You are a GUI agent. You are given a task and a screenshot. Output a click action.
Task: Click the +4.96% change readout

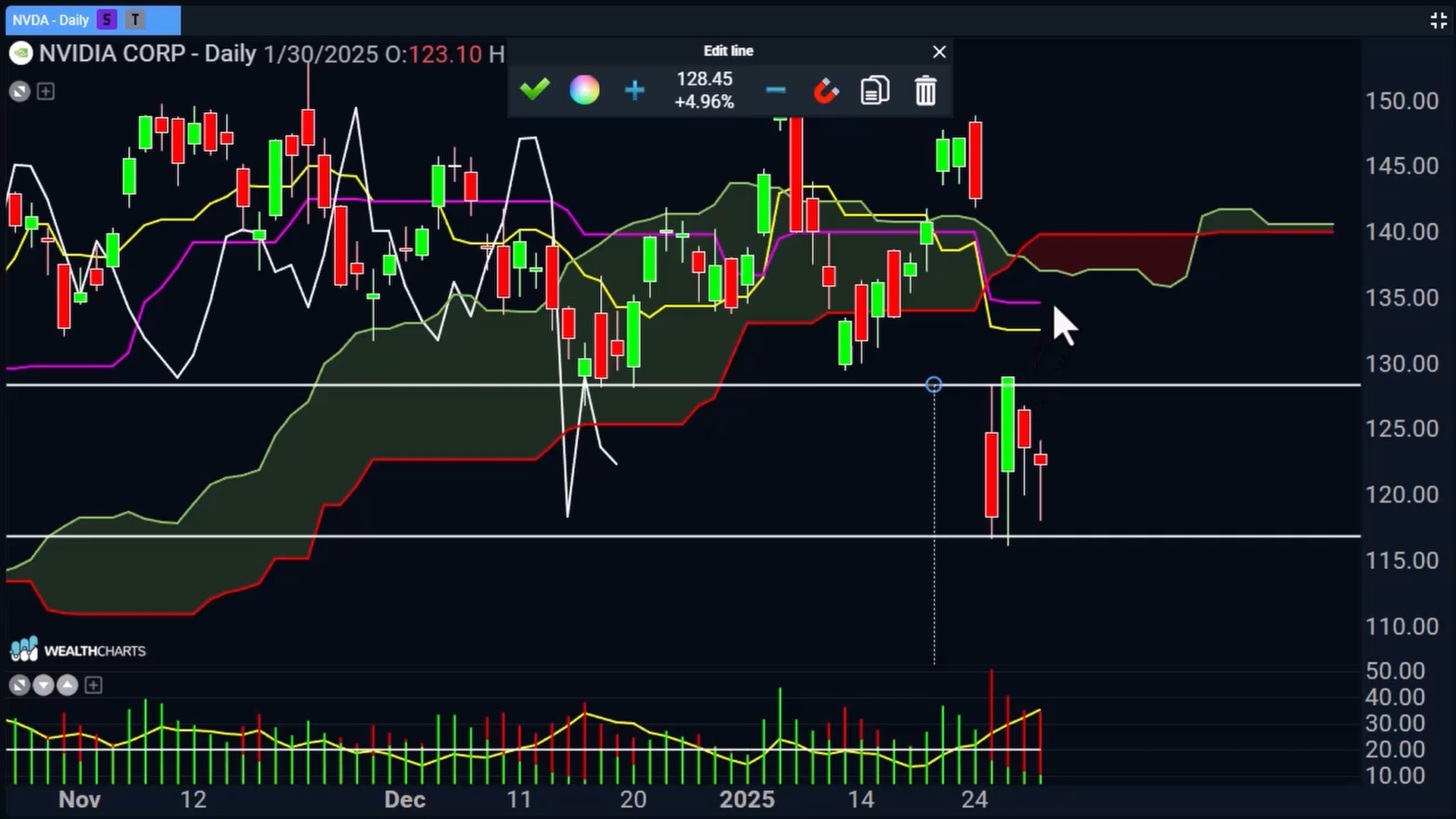(x=704, y=102)
